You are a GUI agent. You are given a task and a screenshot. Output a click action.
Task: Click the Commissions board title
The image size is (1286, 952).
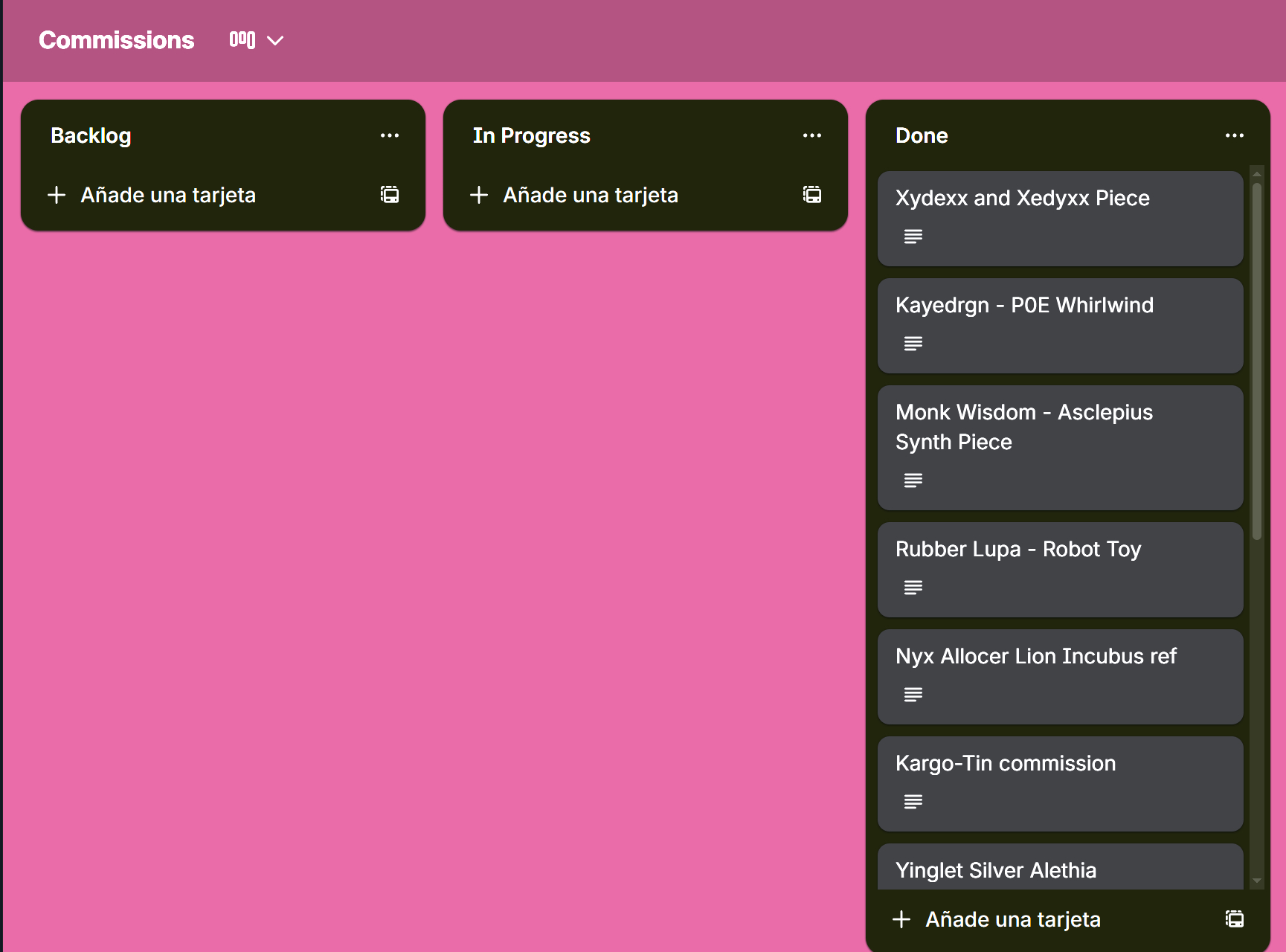click(117, 40)
